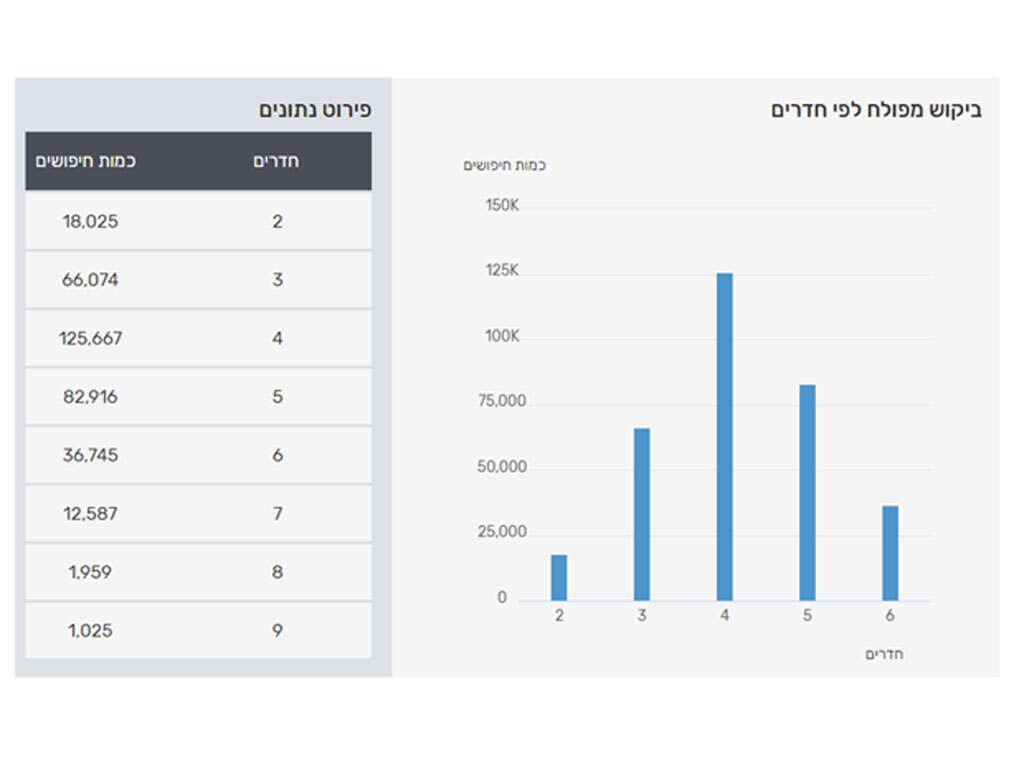Click the 1,025 value in last row
This screenshot has height=768, width=1024.
[90, 631]
